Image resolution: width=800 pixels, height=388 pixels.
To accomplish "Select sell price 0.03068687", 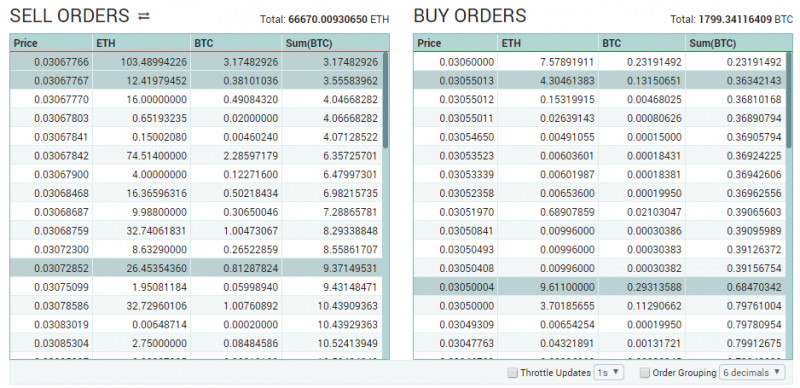I will pos(62,212).
